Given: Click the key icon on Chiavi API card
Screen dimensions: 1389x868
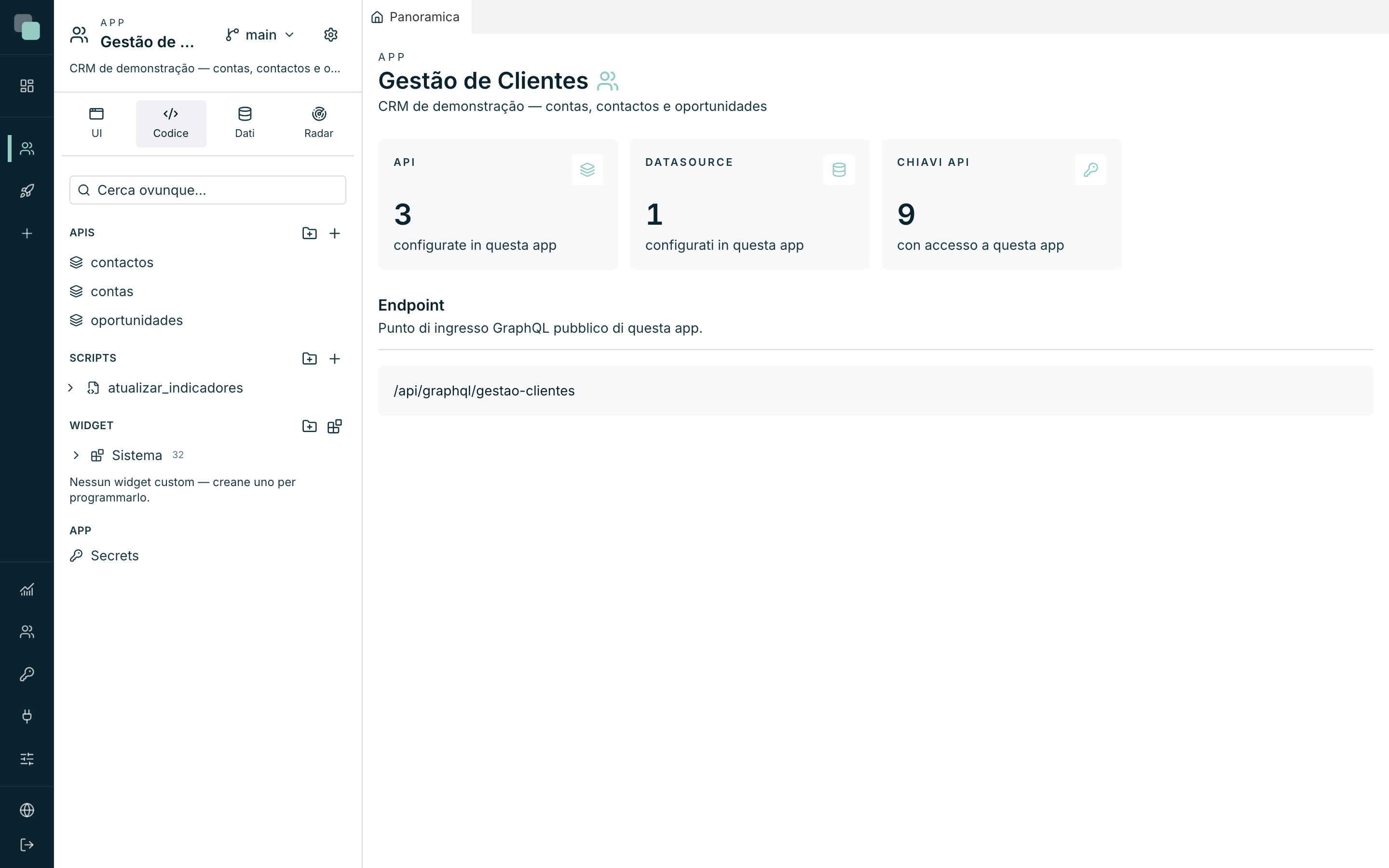Looking at the screenshot, I should click(x=1090, y=170).
